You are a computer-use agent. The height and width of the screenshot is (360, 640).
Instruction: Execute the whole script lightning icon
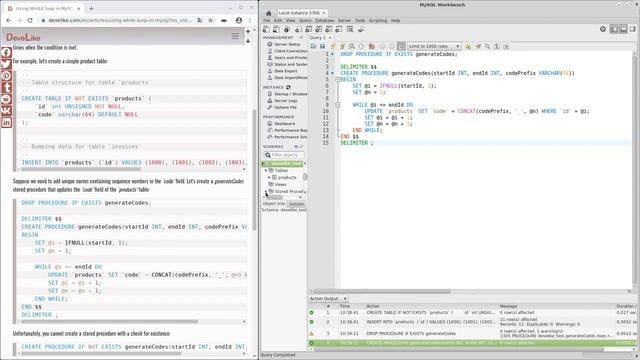pyautogui.click(x=333, y=47)
